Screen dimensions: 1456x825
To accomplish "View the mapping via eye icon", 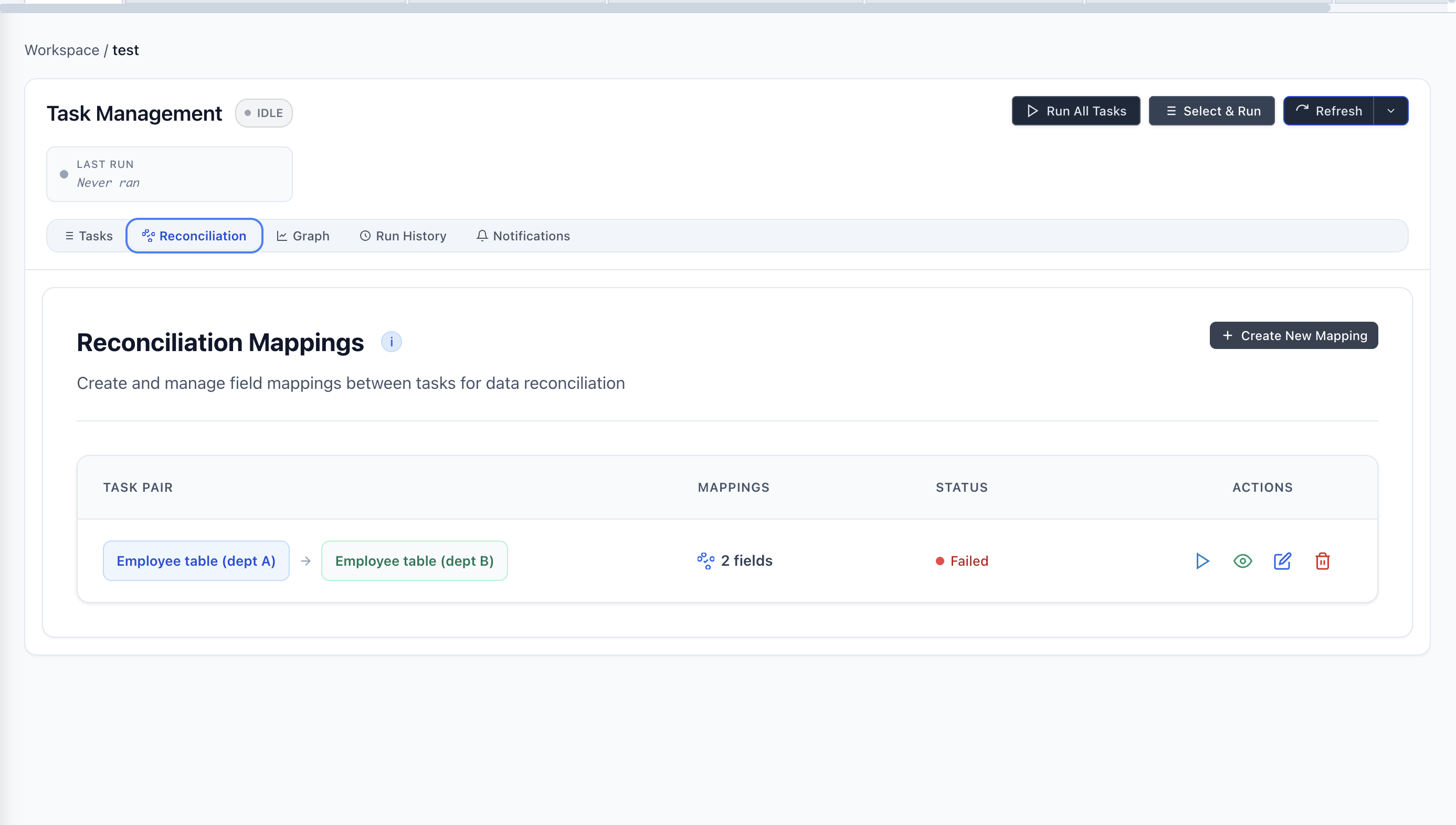I will (1242, 561).
